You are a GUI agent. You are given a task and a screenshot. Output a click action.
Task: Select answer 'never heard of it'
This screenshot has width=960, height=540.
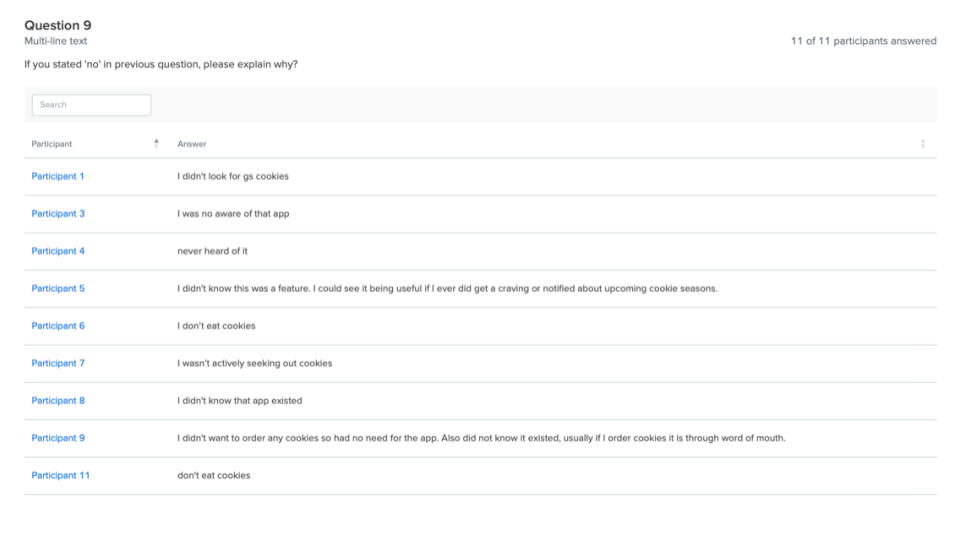(x=212, y=251)
